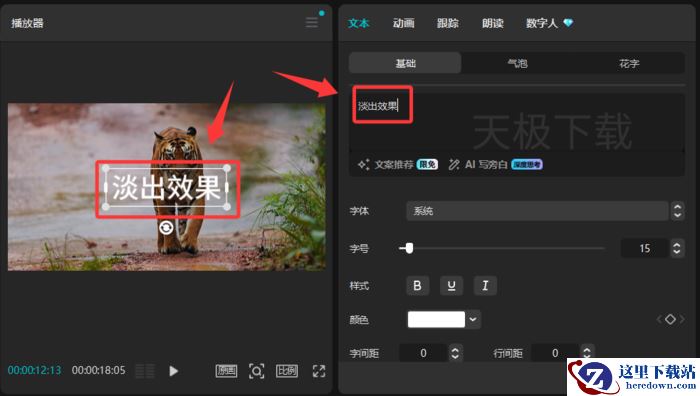Click the zoom-to-fit magnifier icon
700x396 pixels.
pyautogui.click(x=257, y=371)
